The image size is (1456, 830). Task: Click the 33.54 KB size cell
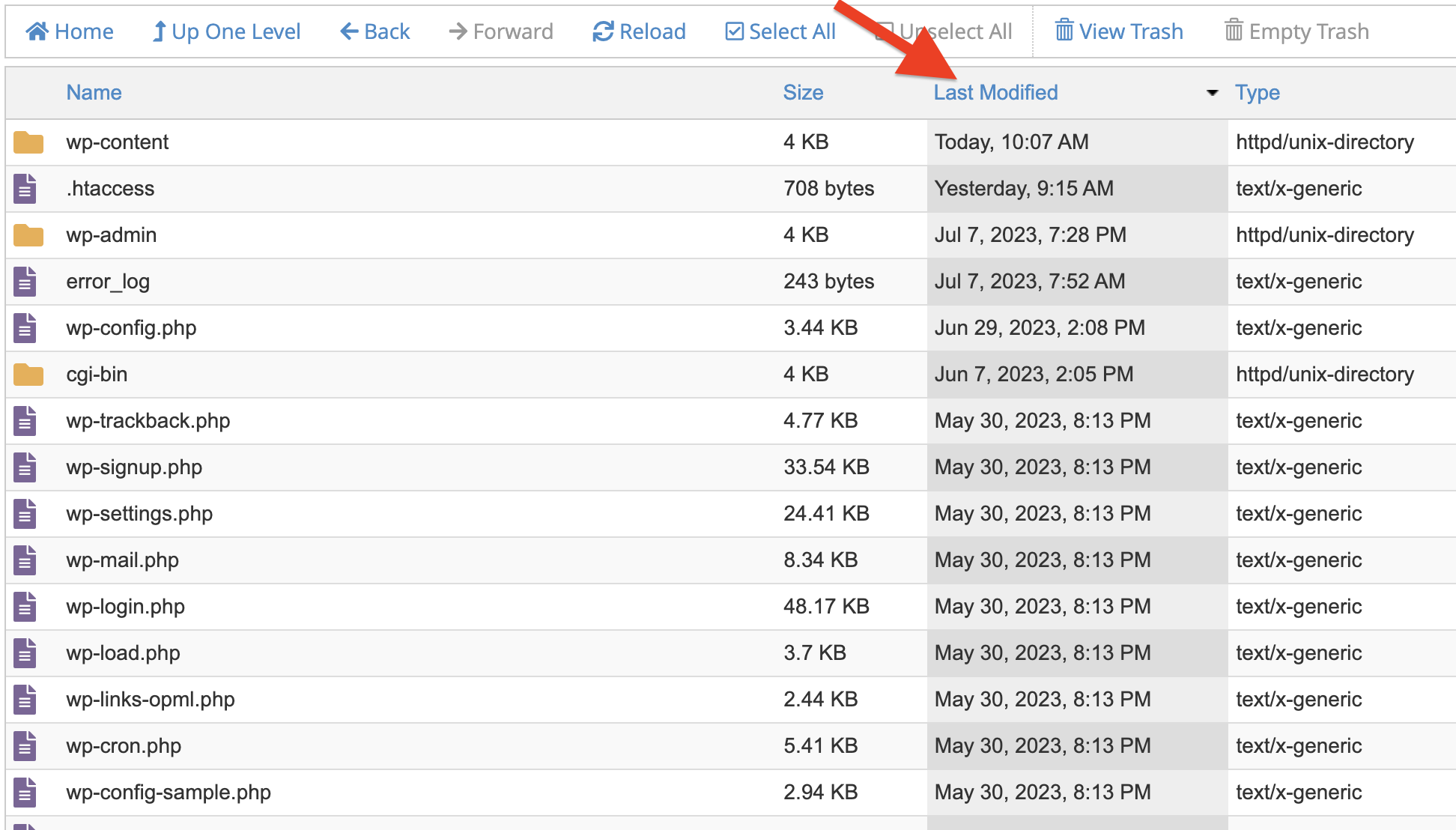pyautogui.click(x=827, y=467)
